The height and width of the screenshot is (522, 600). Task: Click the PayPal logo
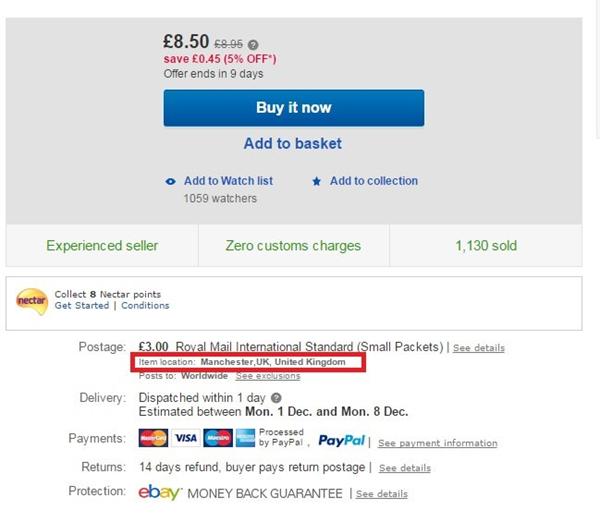pos(343,440)
